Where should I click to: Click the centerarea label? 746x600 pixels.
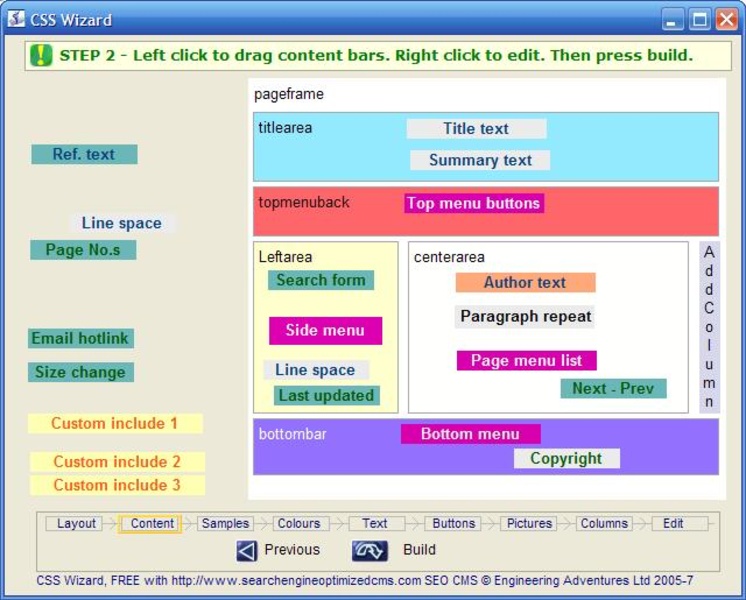click(x=449, y=257)
